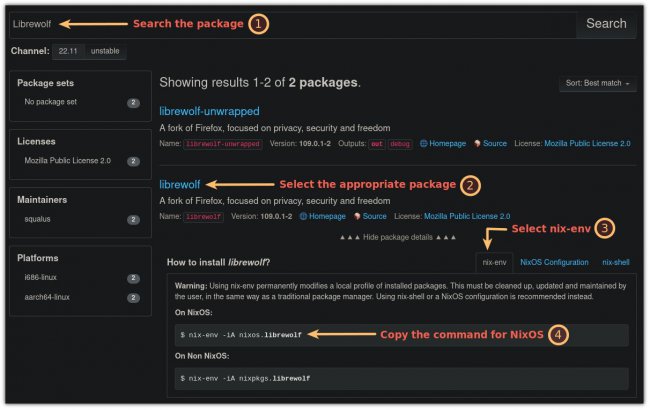Screen dimensions: 650x410
Task: Click the count badge beside squalus
Action: tap(133, 220)
